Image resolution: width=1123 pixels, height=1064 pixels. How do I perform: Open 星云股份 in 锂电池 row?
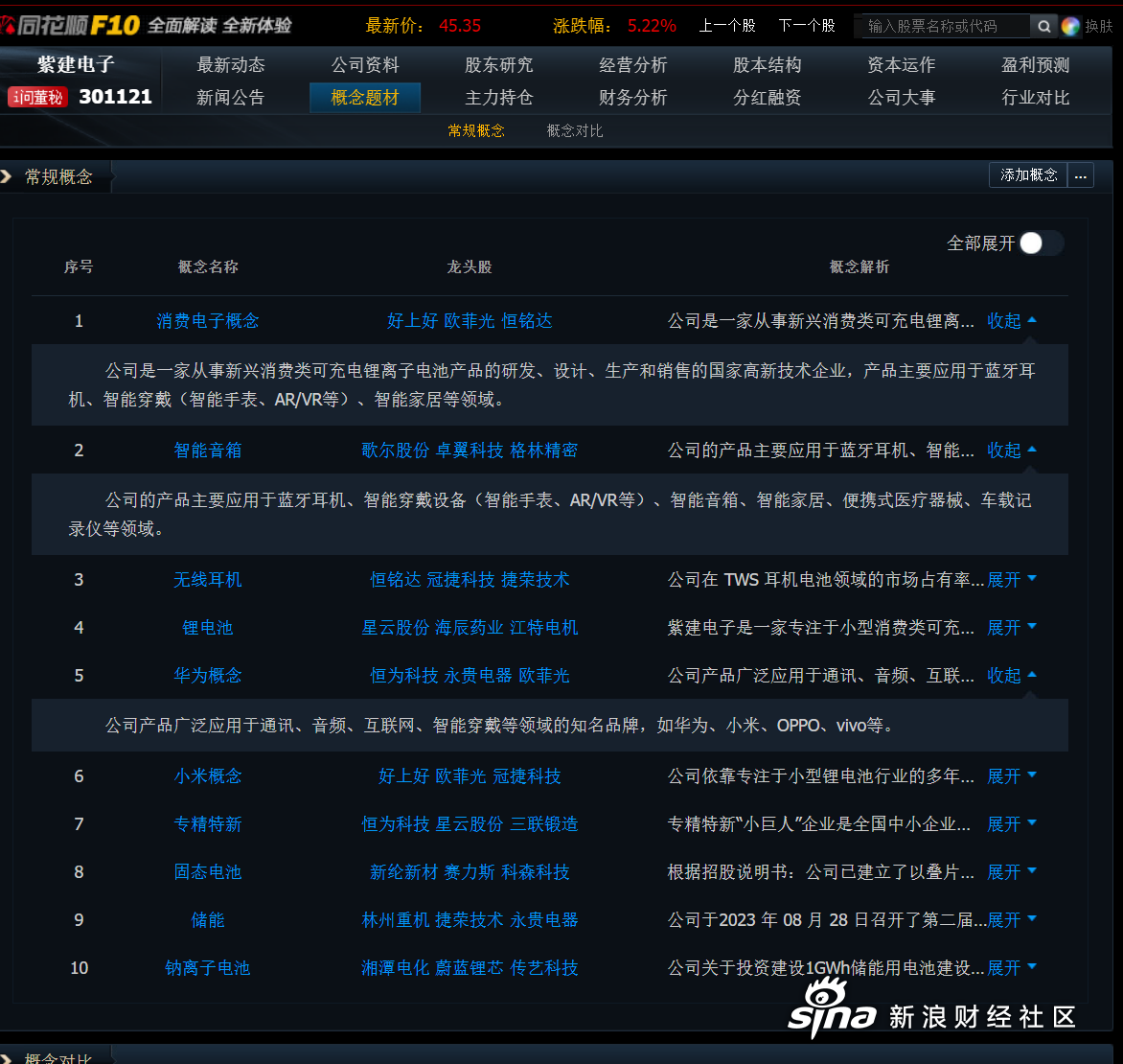396,627
